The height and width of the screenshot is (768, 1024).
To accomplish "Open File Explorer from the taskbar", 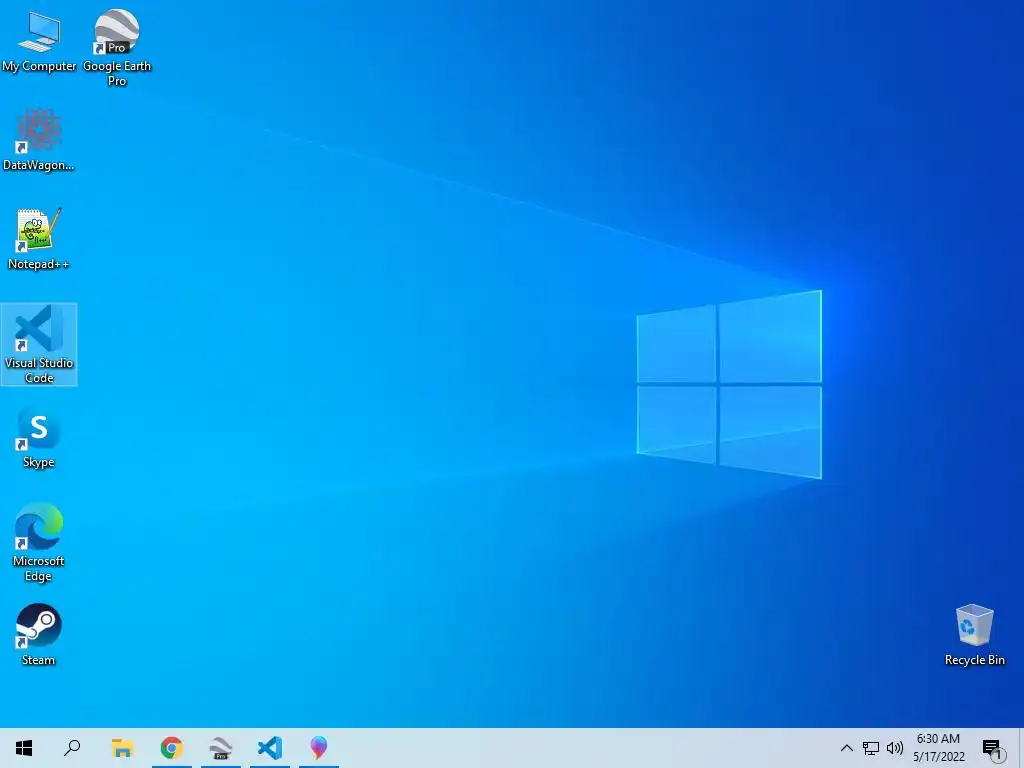I will click(122, 748).
